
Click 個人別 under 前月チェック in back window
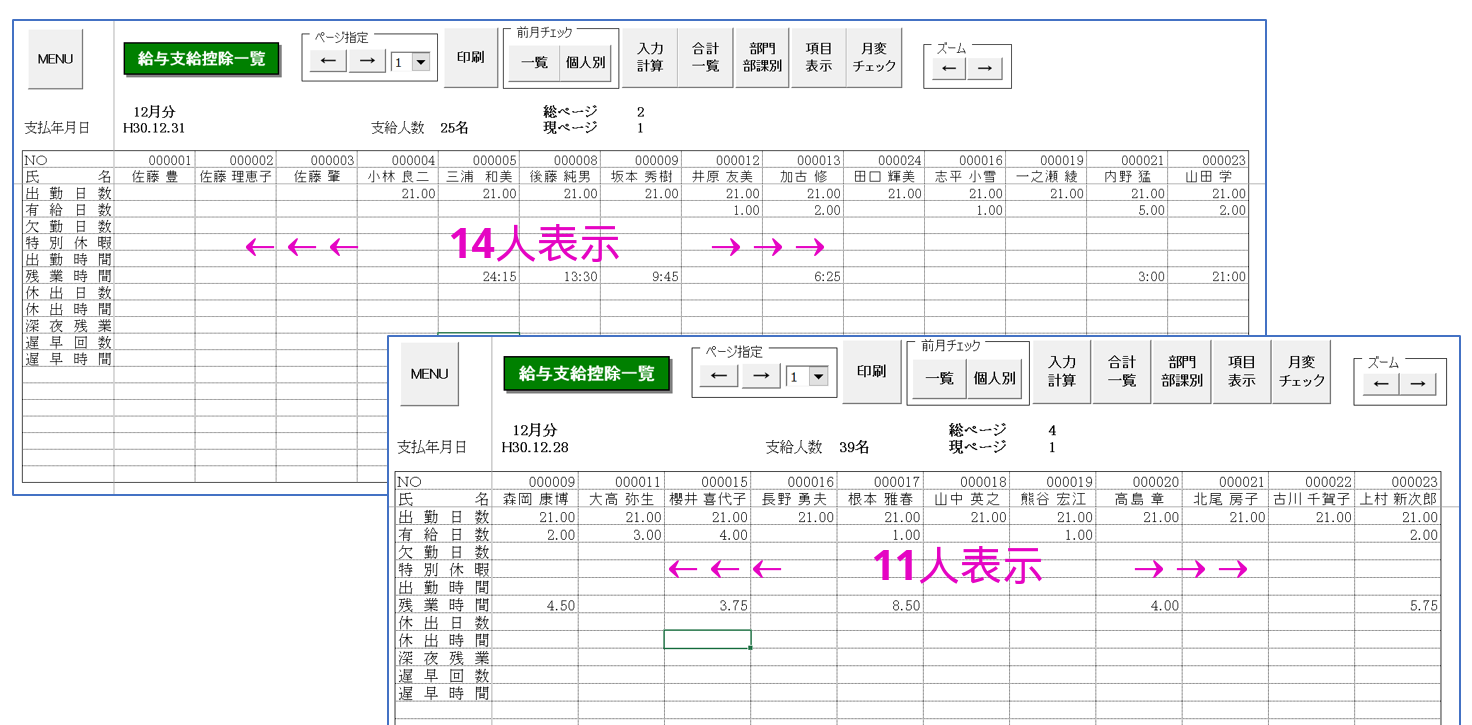point(586,62)
